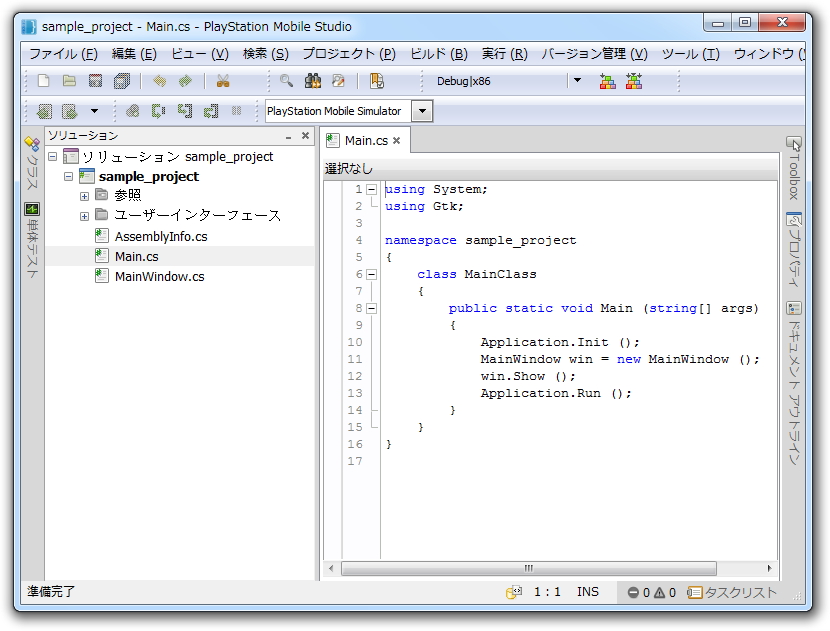The height and width of the screenshot is (631, 830).
Task: Click the 1 : 1 cursor position indicator
Action: pyautogui.click(x=547, y=592)
